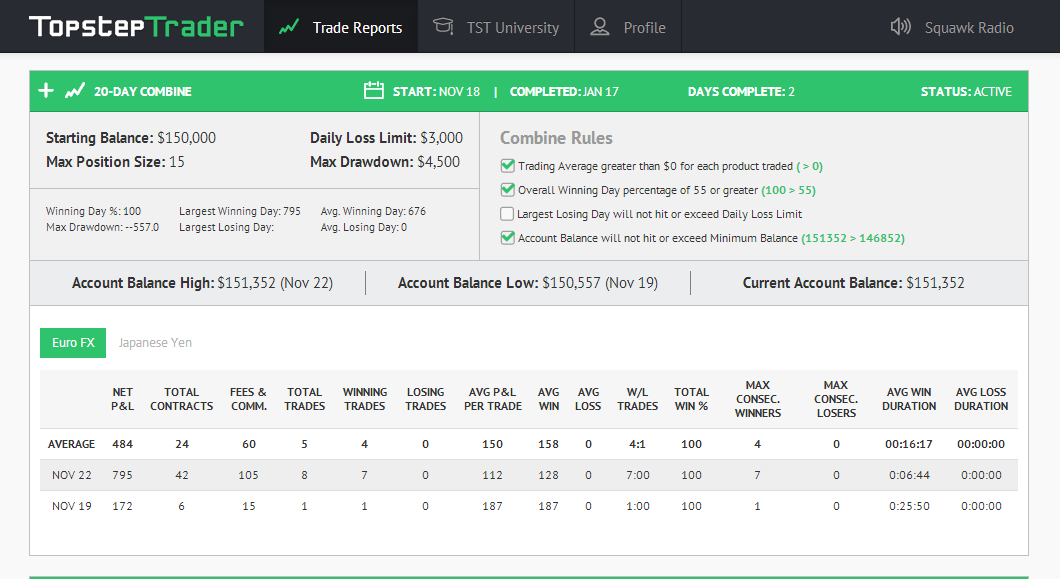This screenshot has height=579, width=1060.
Task: Open Squawk Radio
Action: pos(952,27)
